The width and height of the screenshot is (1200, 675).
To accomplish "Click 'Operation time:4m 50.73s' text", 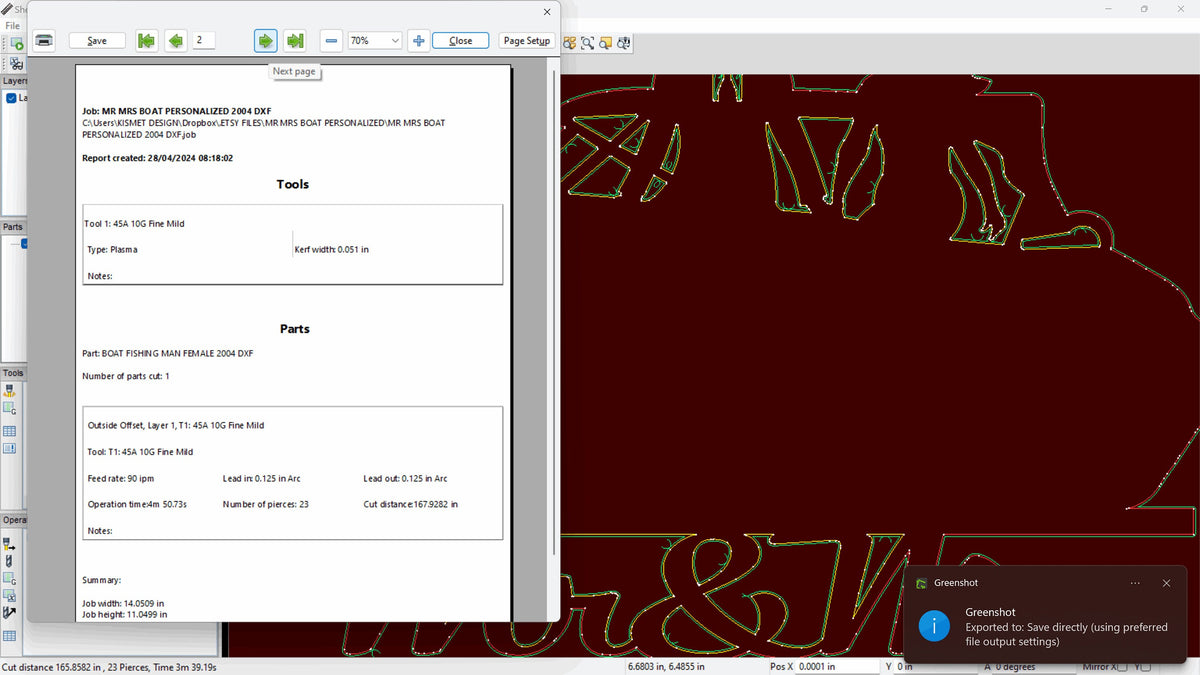I will [x=137, y=504].
